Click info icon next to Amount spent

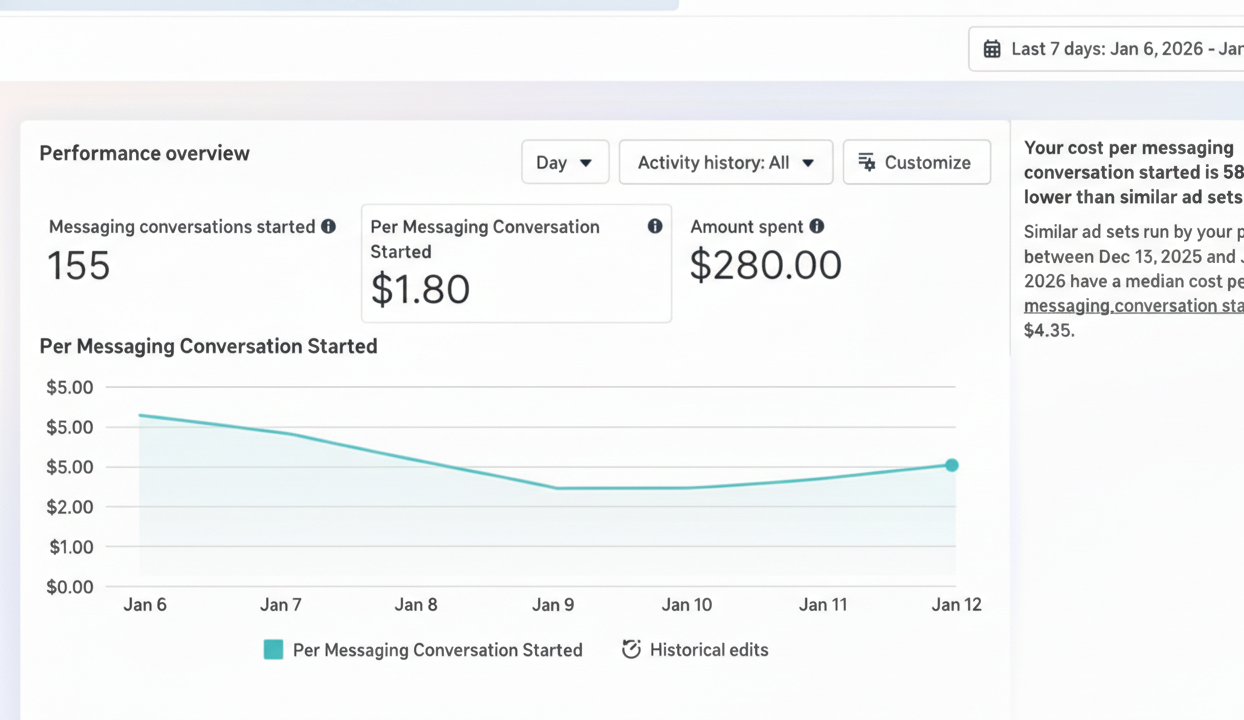pos(816,227)
